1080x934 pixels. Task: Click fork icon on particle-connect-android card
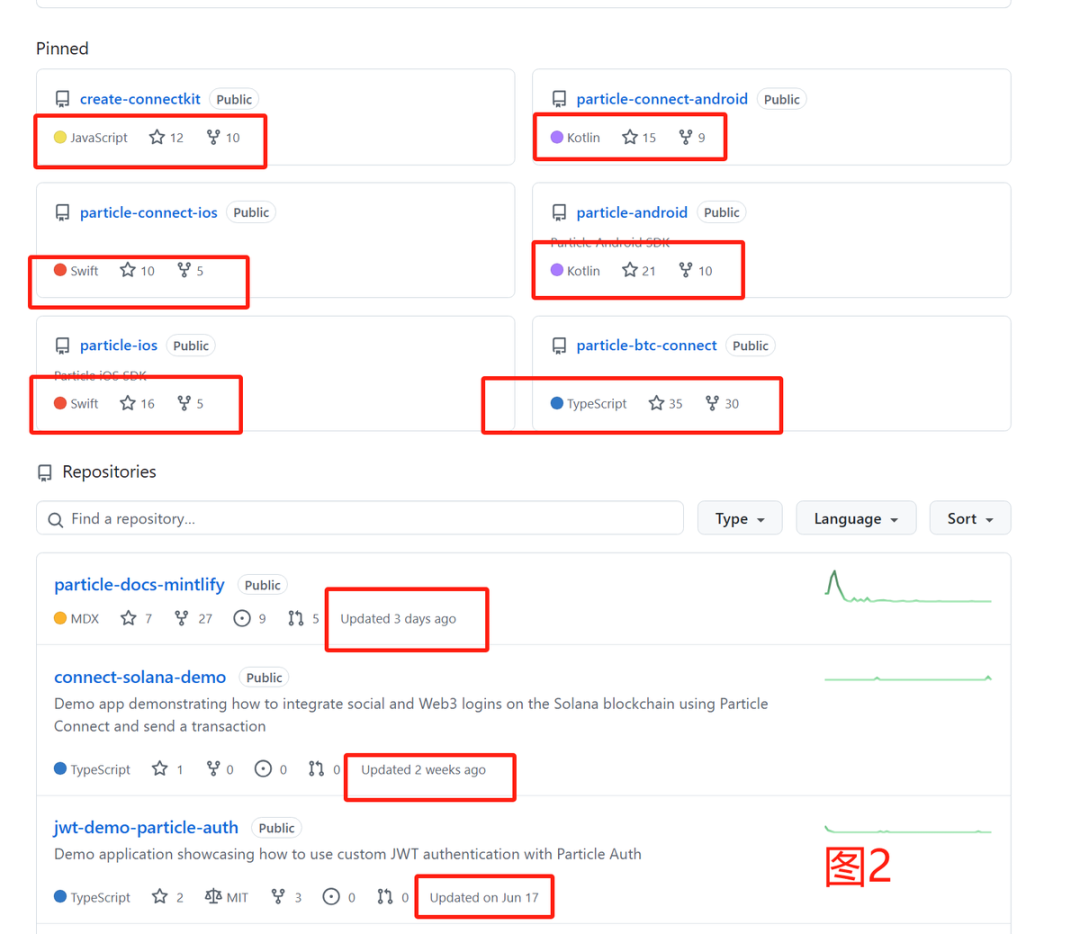point(685,137)
